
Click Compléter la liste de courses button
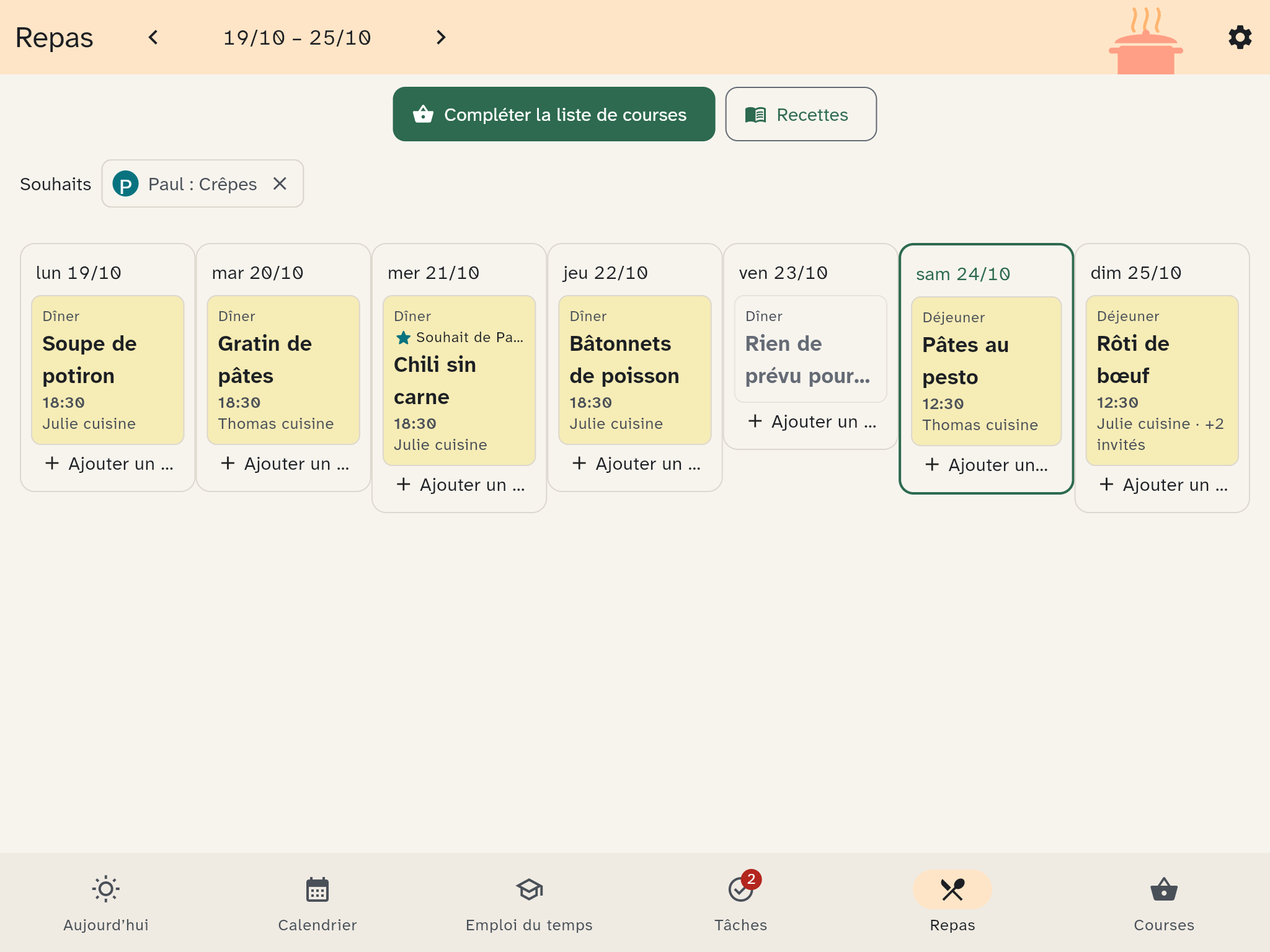(554, 114)
